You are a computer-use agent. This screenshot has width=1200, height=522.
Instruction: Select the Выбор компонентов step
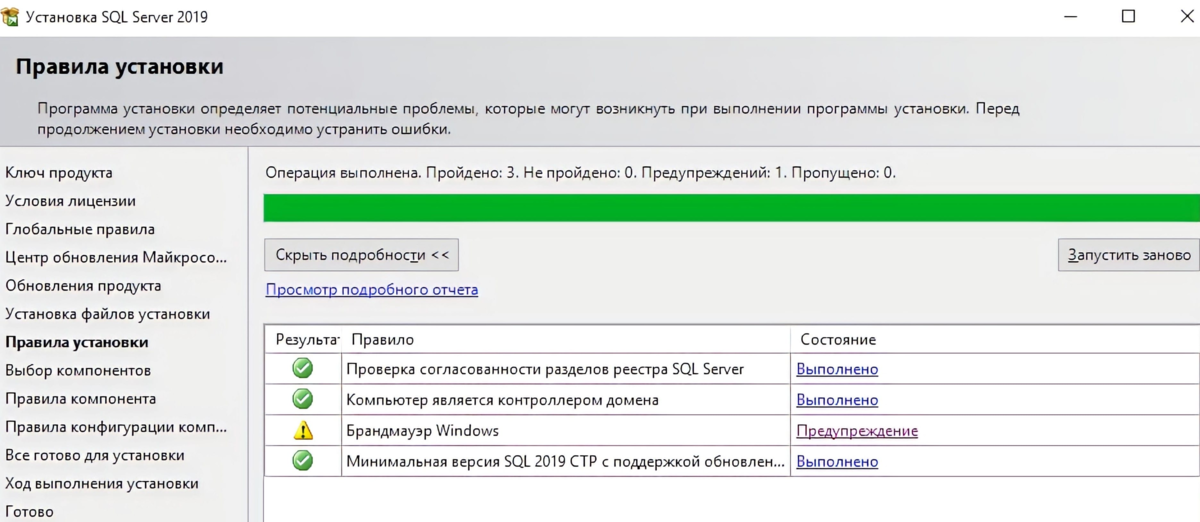[78, 370]
